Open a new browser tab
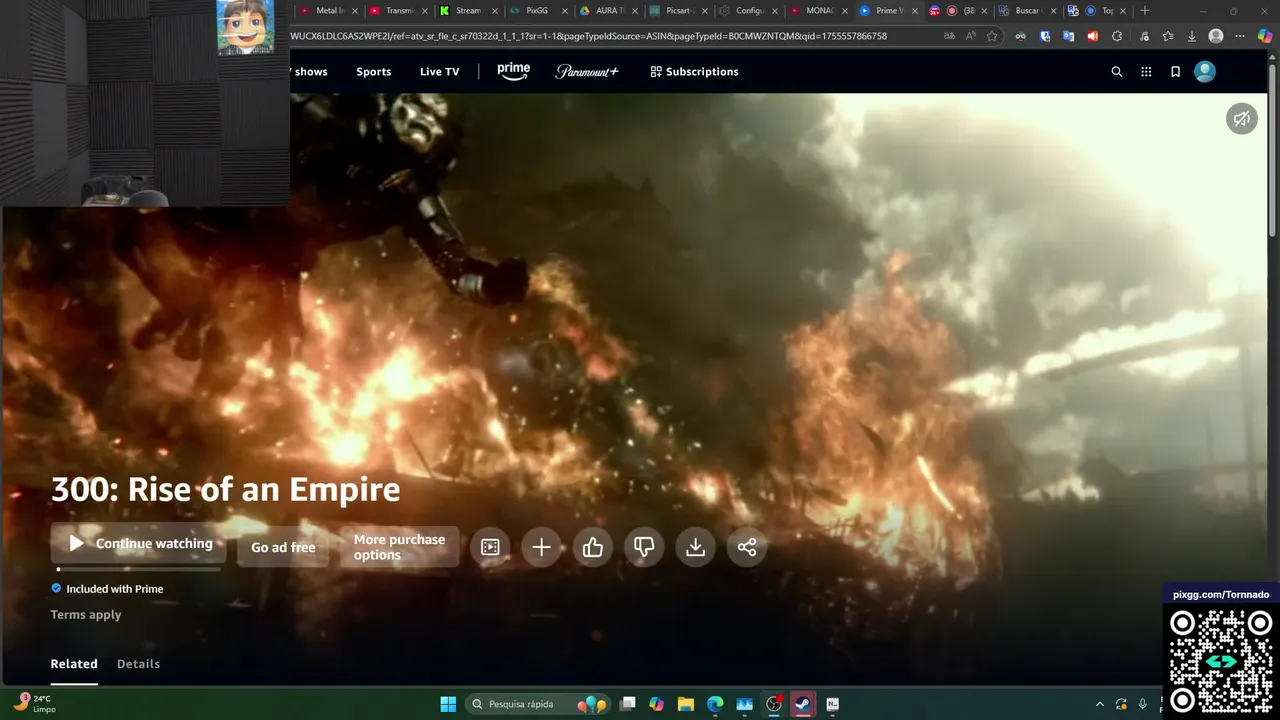1280x720 pixels. click(1145, 11)
